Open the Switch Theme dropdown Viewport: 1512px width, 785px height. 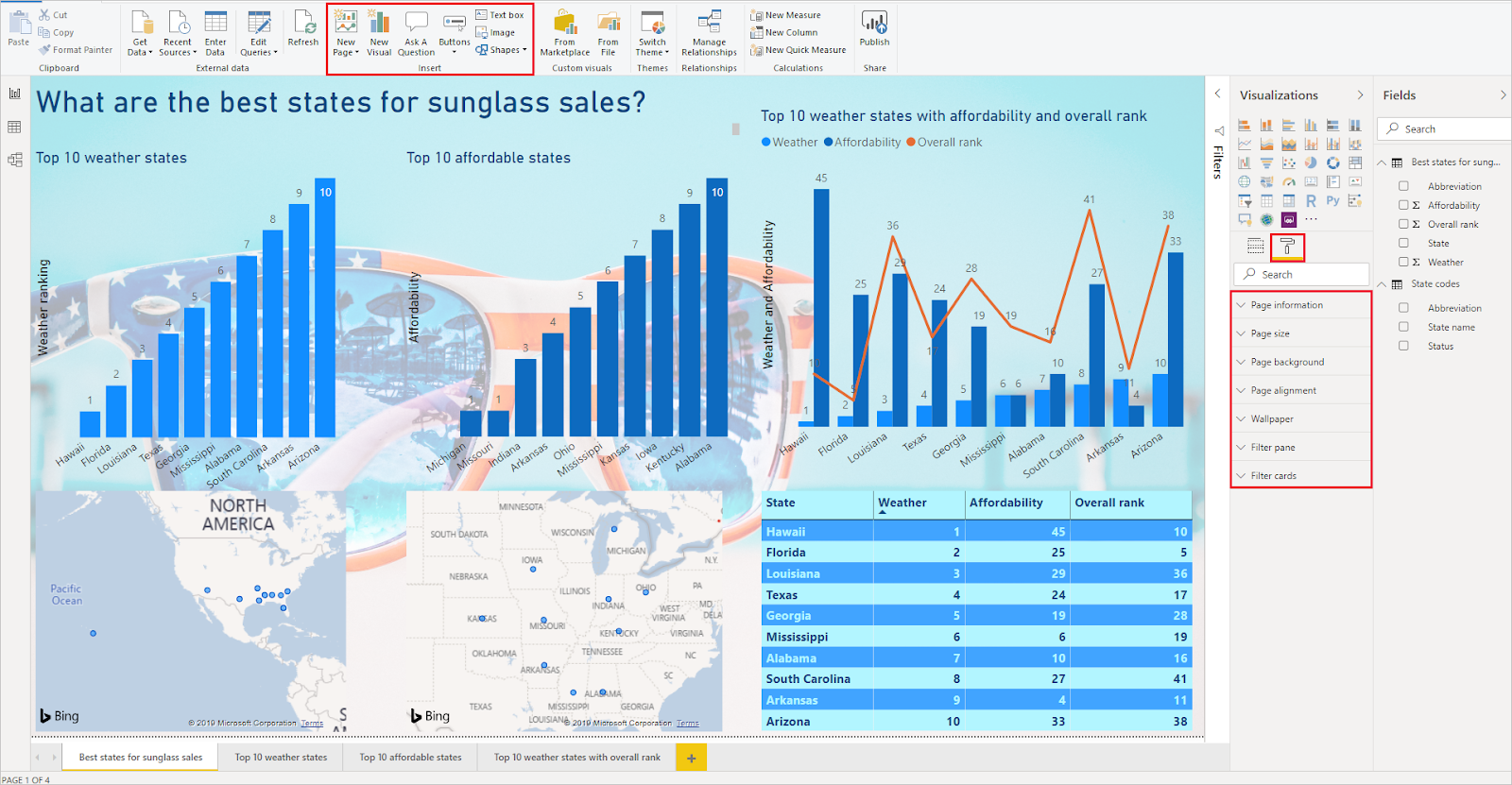click(x=652, y=33)
